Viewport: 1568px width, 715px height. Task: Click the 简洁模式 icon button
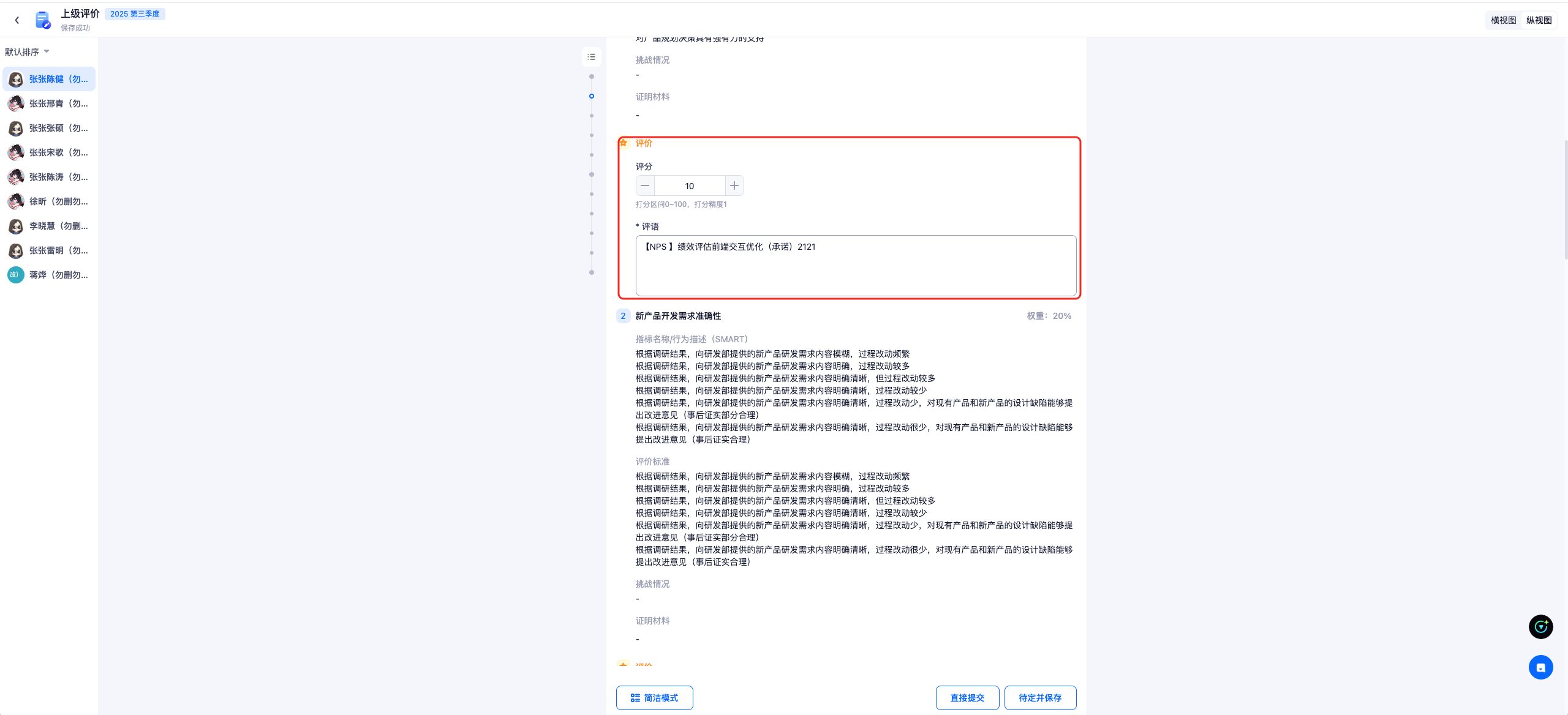coord(654,698)
